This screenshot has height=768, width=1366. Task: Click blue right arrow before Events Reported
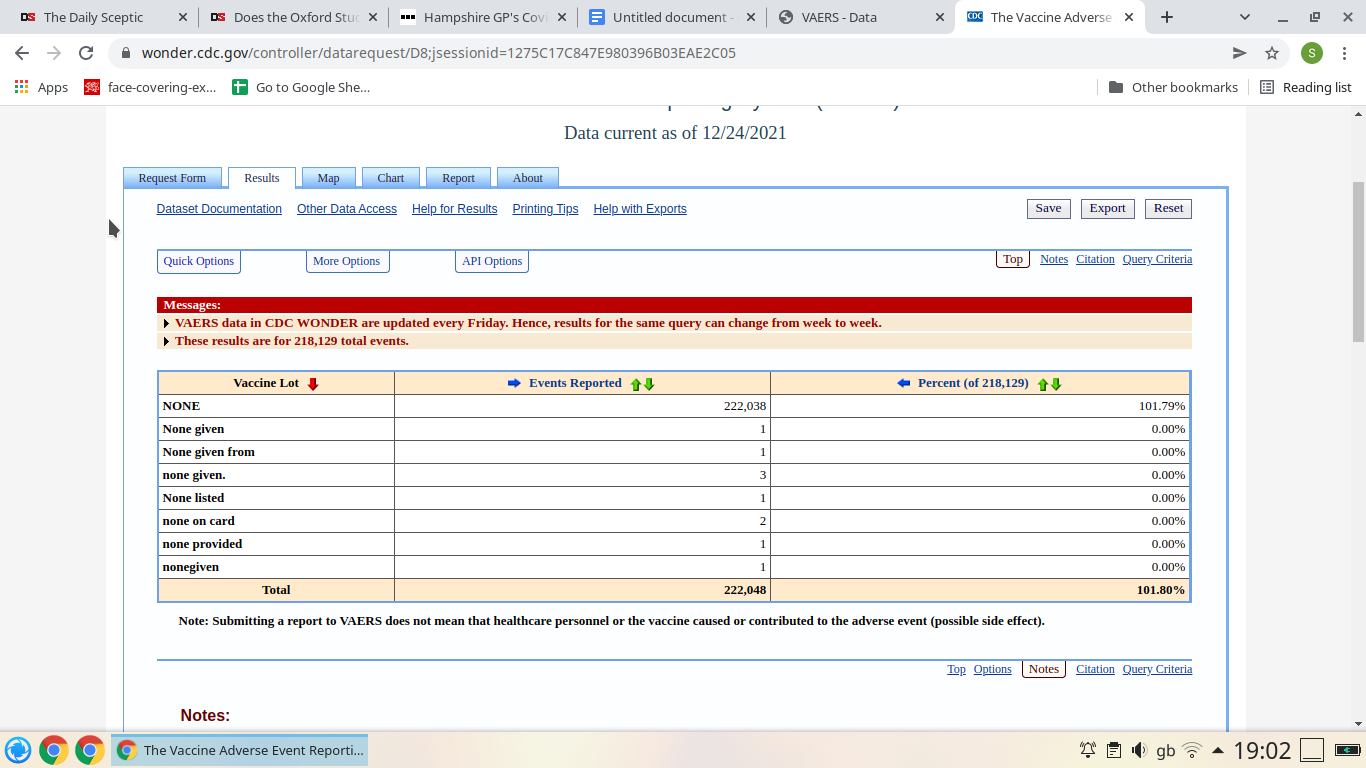[514, 383]
